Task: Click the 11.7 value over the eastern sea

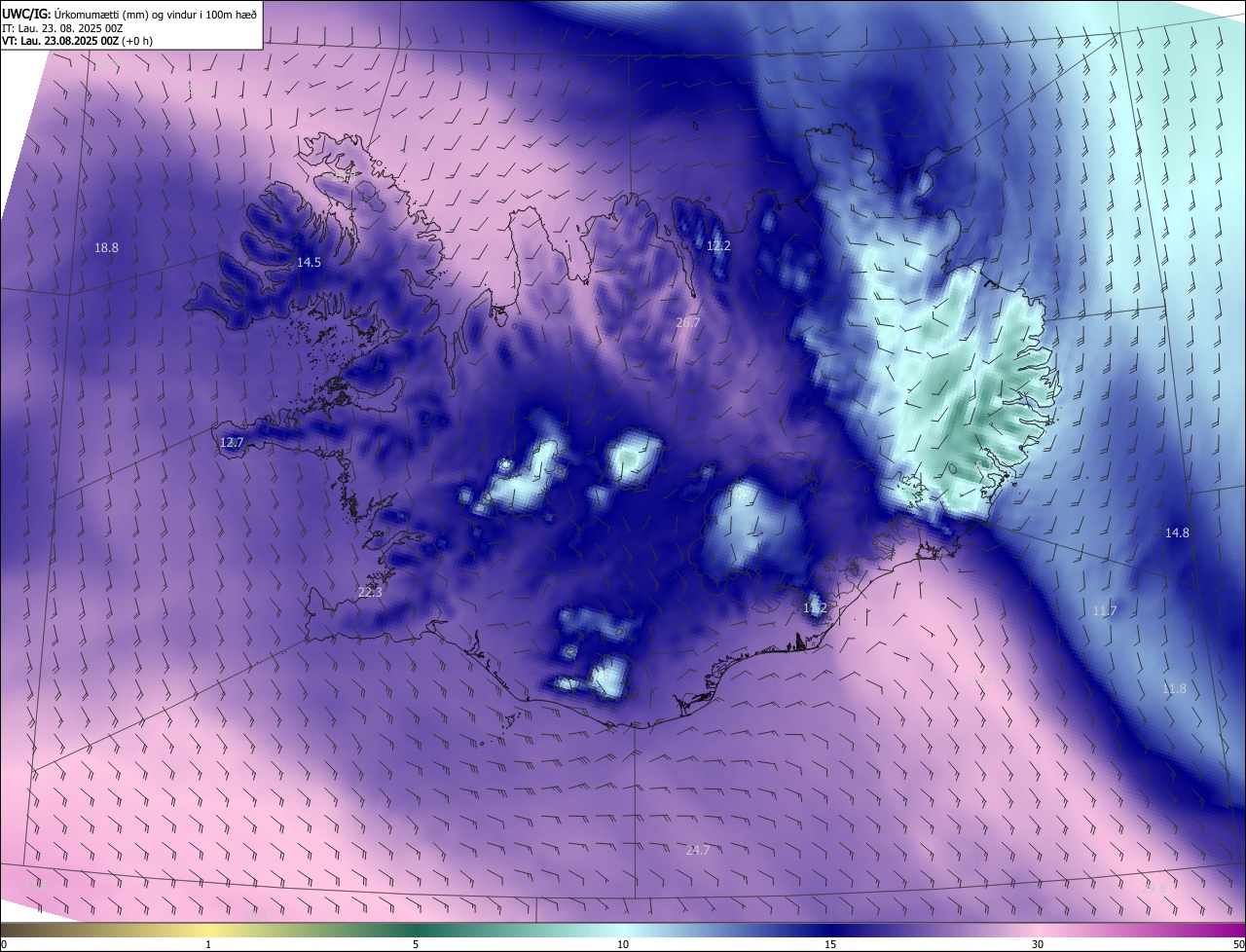Action: [1105, 610]
